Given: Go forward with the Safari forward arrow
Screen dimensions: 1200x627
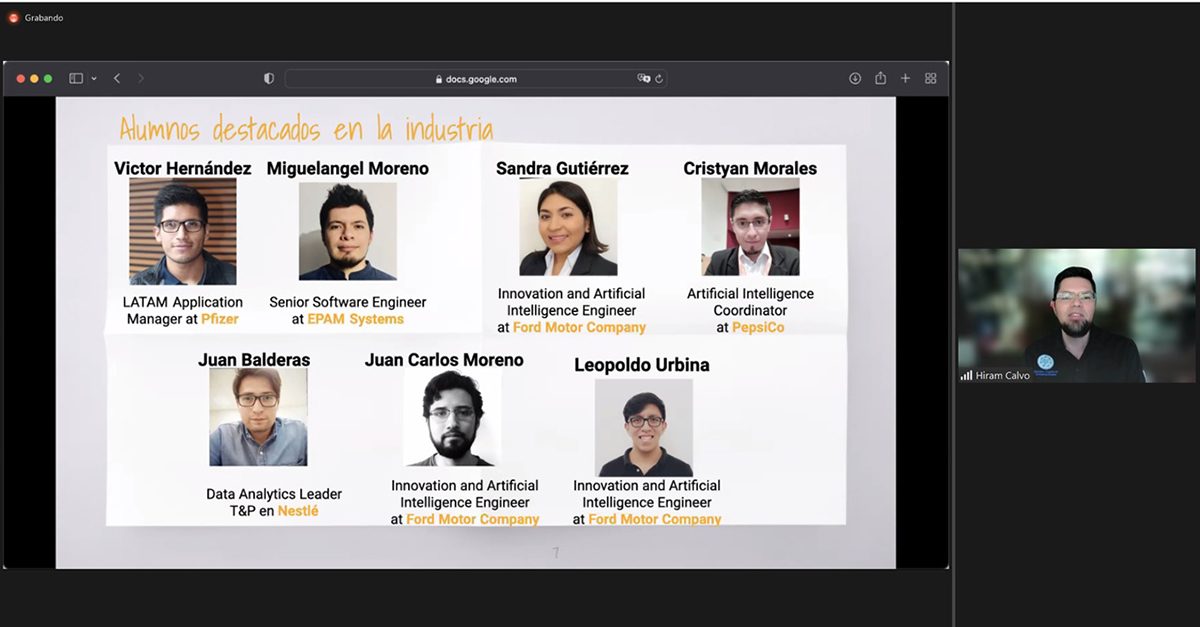Looking at the screenshot, I should [x=141, y=78].
